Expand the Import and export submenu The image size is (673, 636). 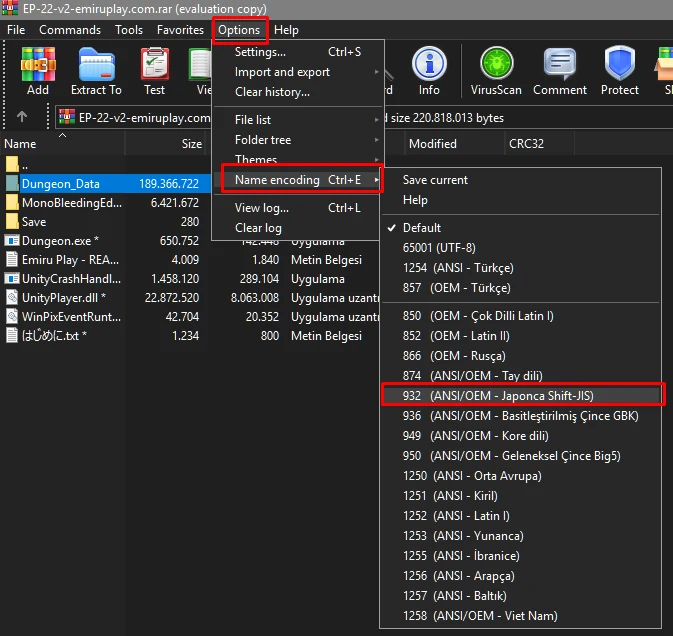(298, 72)
